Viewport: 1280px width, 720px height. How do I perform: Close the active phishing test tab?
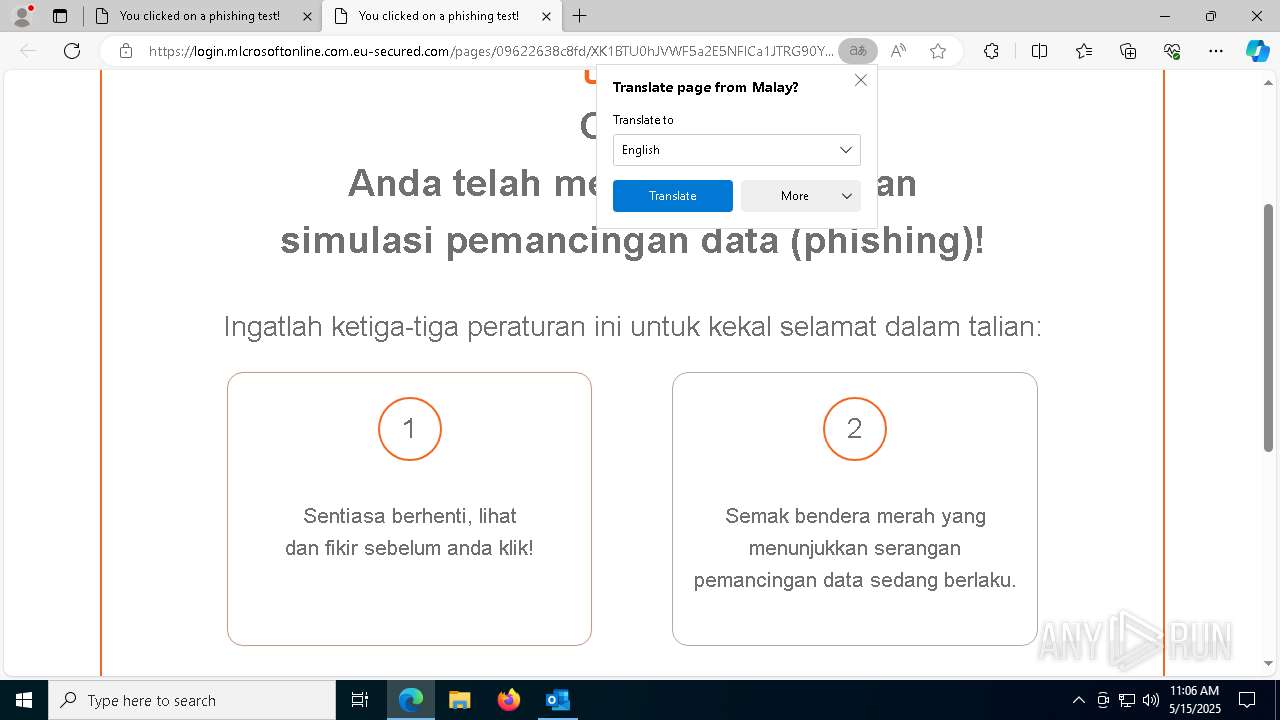546,16
